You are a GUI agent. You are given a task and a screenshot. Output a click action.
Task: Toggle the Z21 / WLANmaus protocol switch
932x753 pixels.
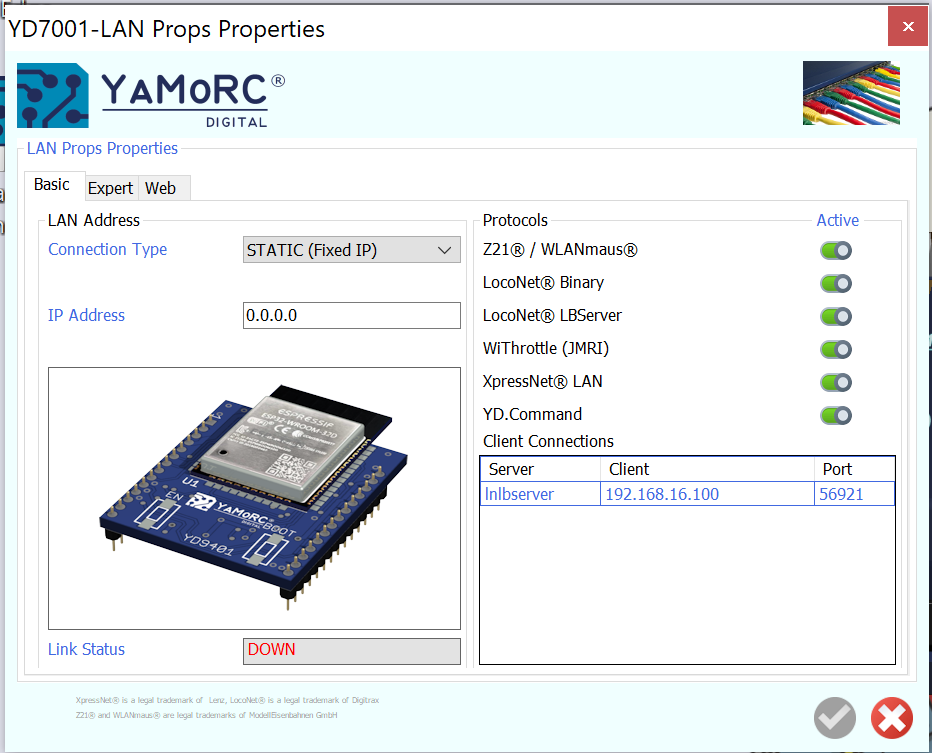click(x=836, y=251)
